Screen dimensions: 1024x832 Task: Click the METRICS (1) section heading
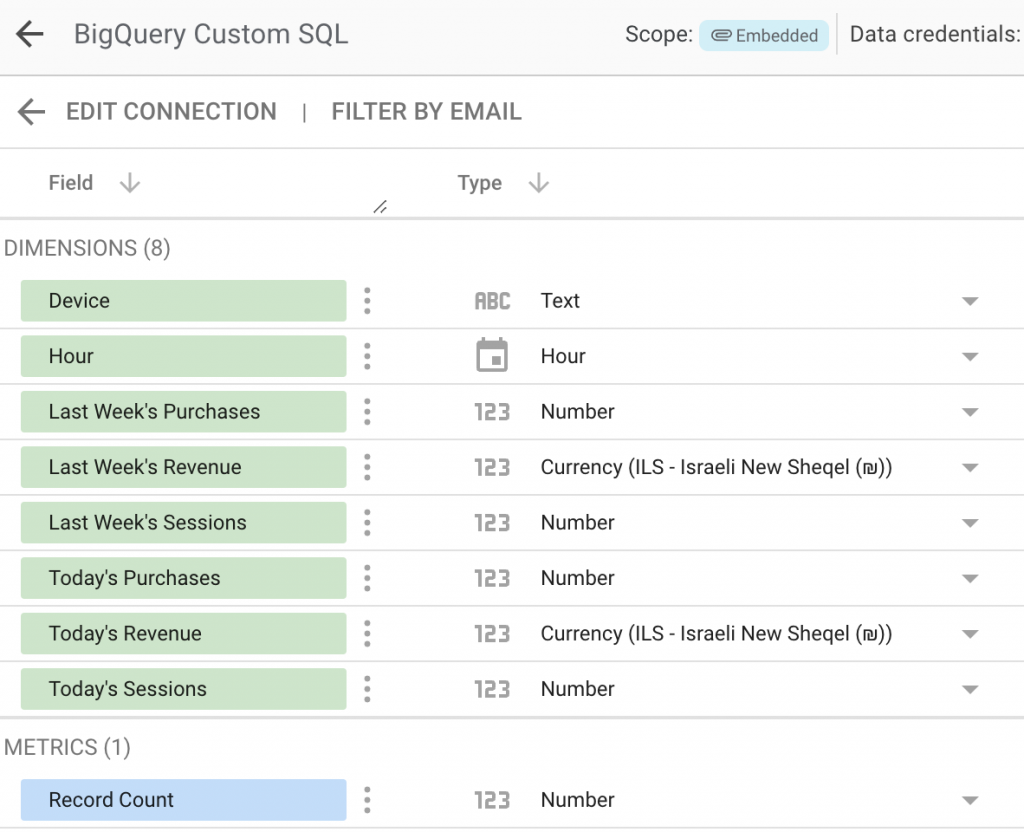(67, 748)
